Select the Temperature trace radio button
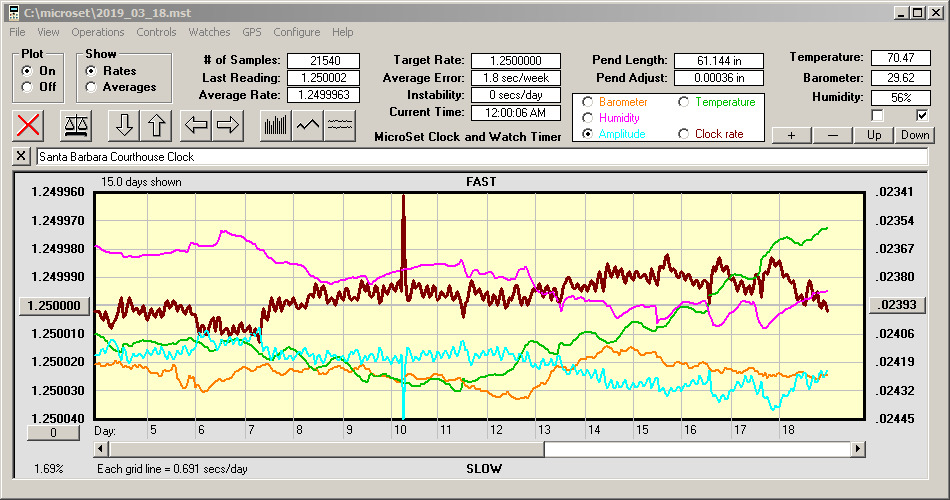This screenshot has height=500, width=950. tap(685, 102)
